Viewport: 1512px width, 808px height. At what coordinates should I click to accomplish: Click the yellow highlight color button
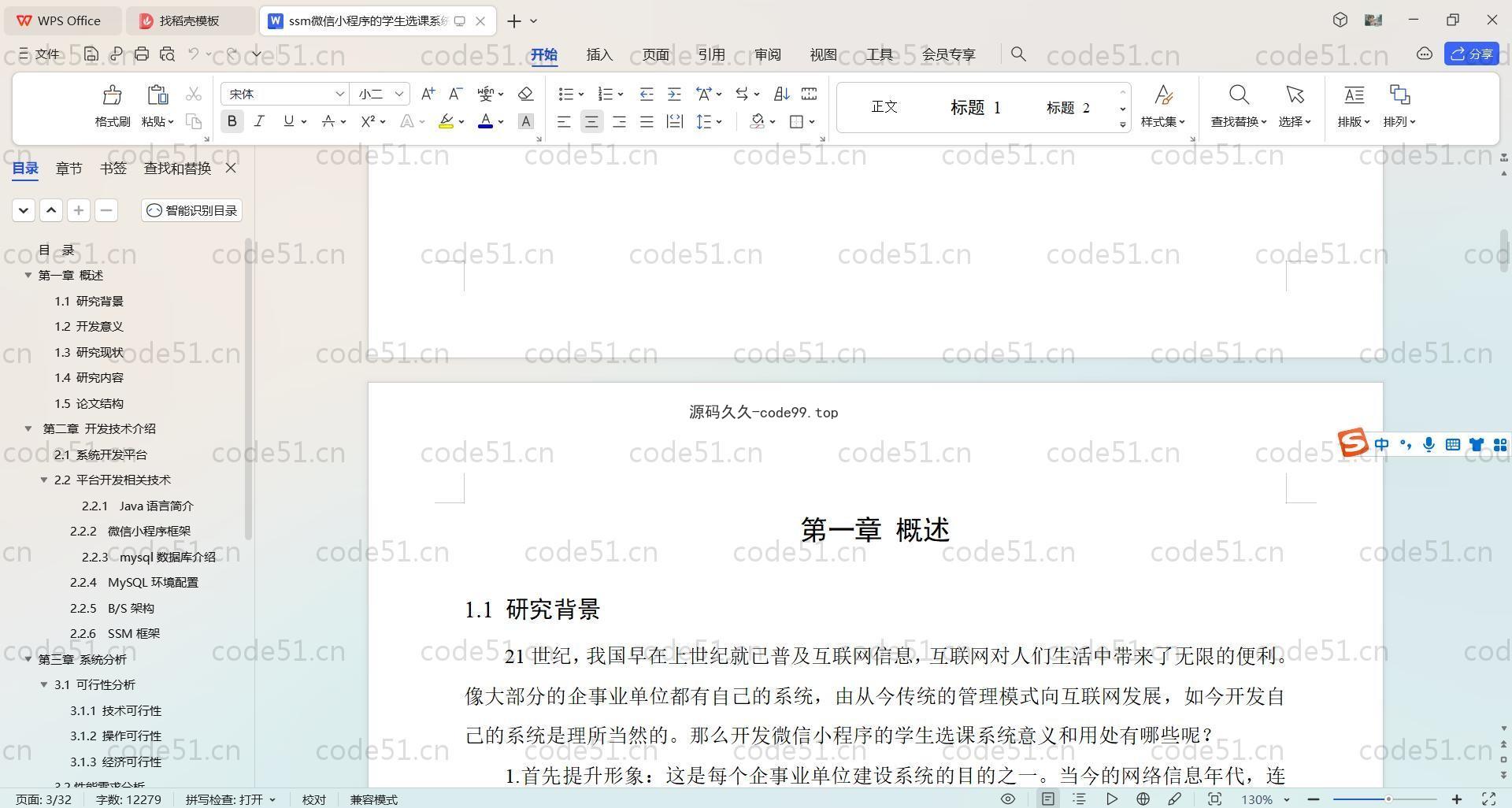(446, 121)
